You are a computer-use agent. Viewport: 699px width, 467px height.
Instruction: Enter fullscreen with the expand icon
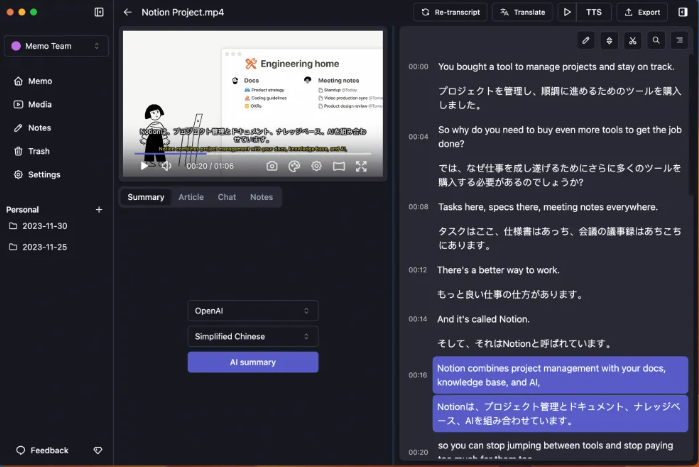coord(361,166)
